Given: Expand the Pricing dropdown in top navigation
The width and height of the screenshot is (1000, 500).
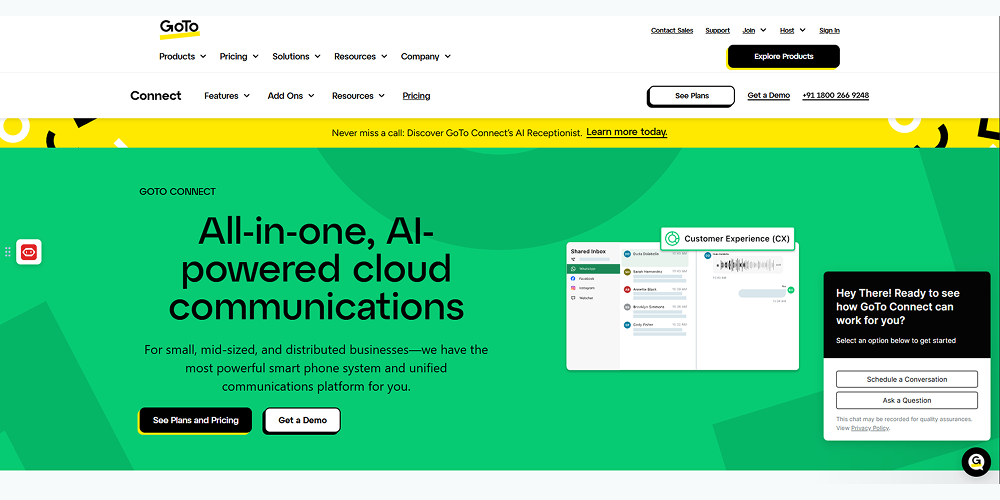Looking at the screenshot, I should 239,56.
